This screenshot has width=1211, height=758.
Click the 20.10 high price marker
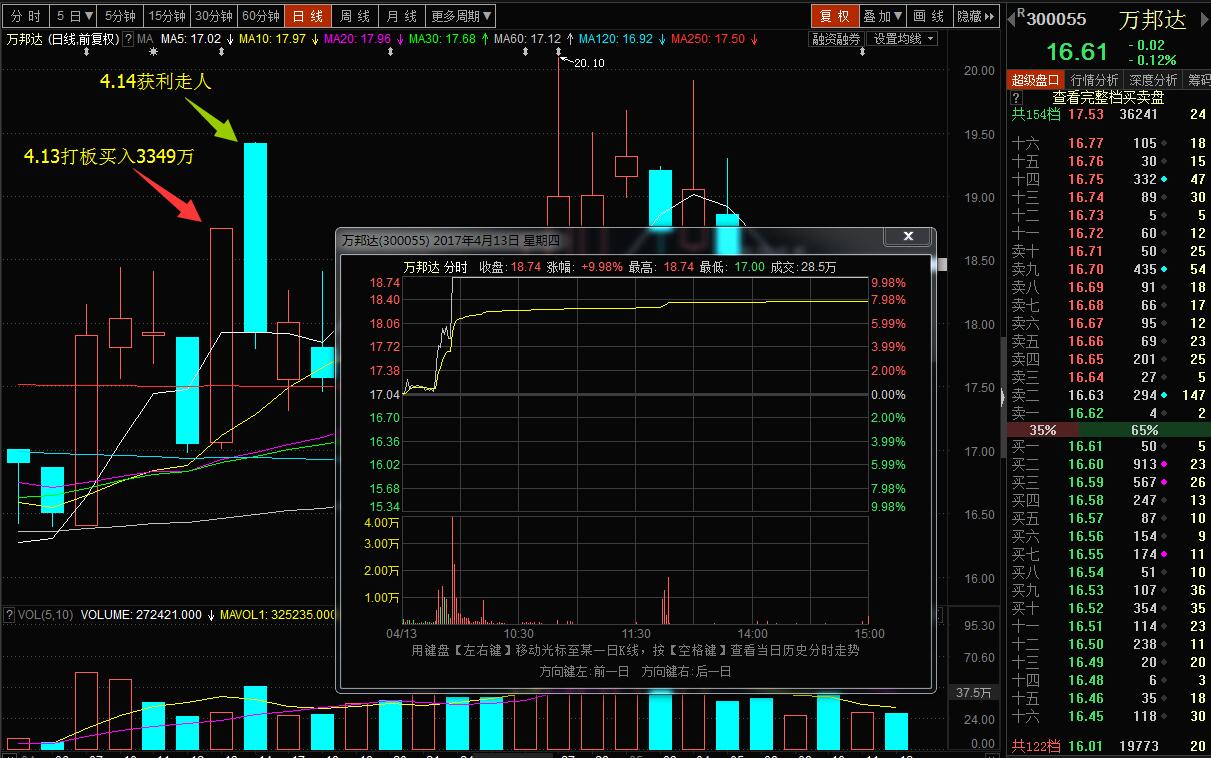coord(587,63)
